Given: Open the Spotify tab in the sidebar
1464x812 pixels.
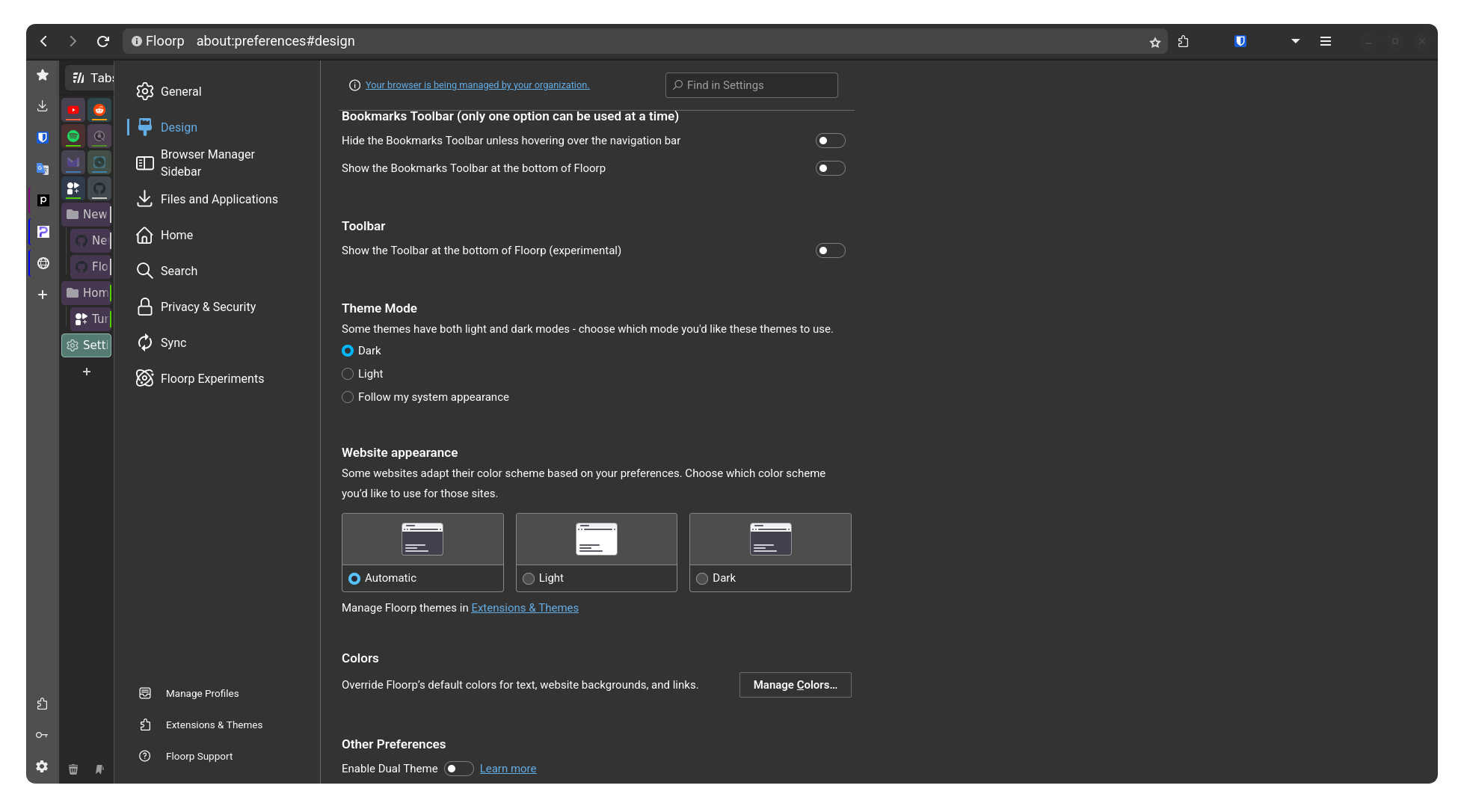Looking at the screenshot, I should (x=73, y=136).
